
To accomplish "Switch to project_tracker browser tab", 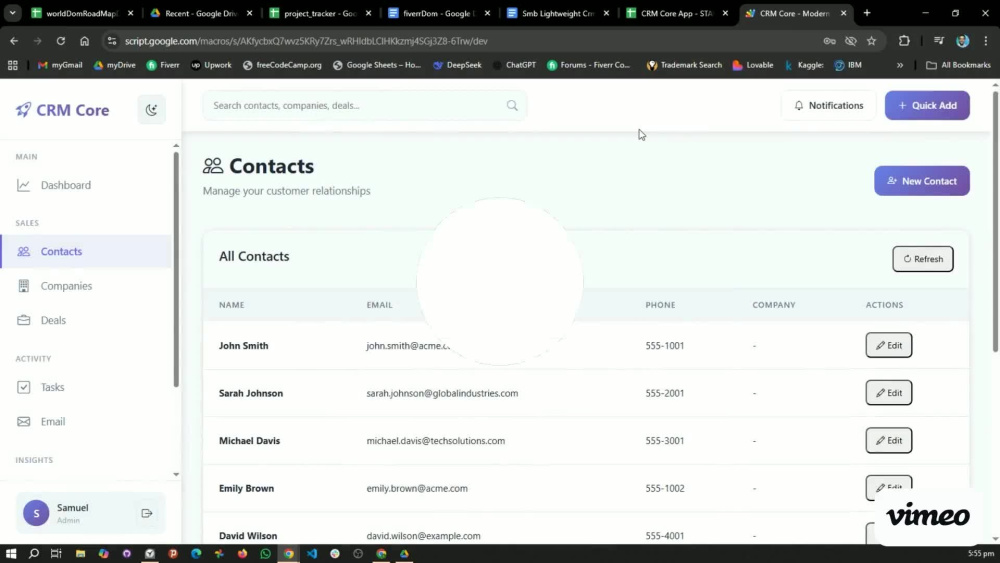I will point(321,13).
